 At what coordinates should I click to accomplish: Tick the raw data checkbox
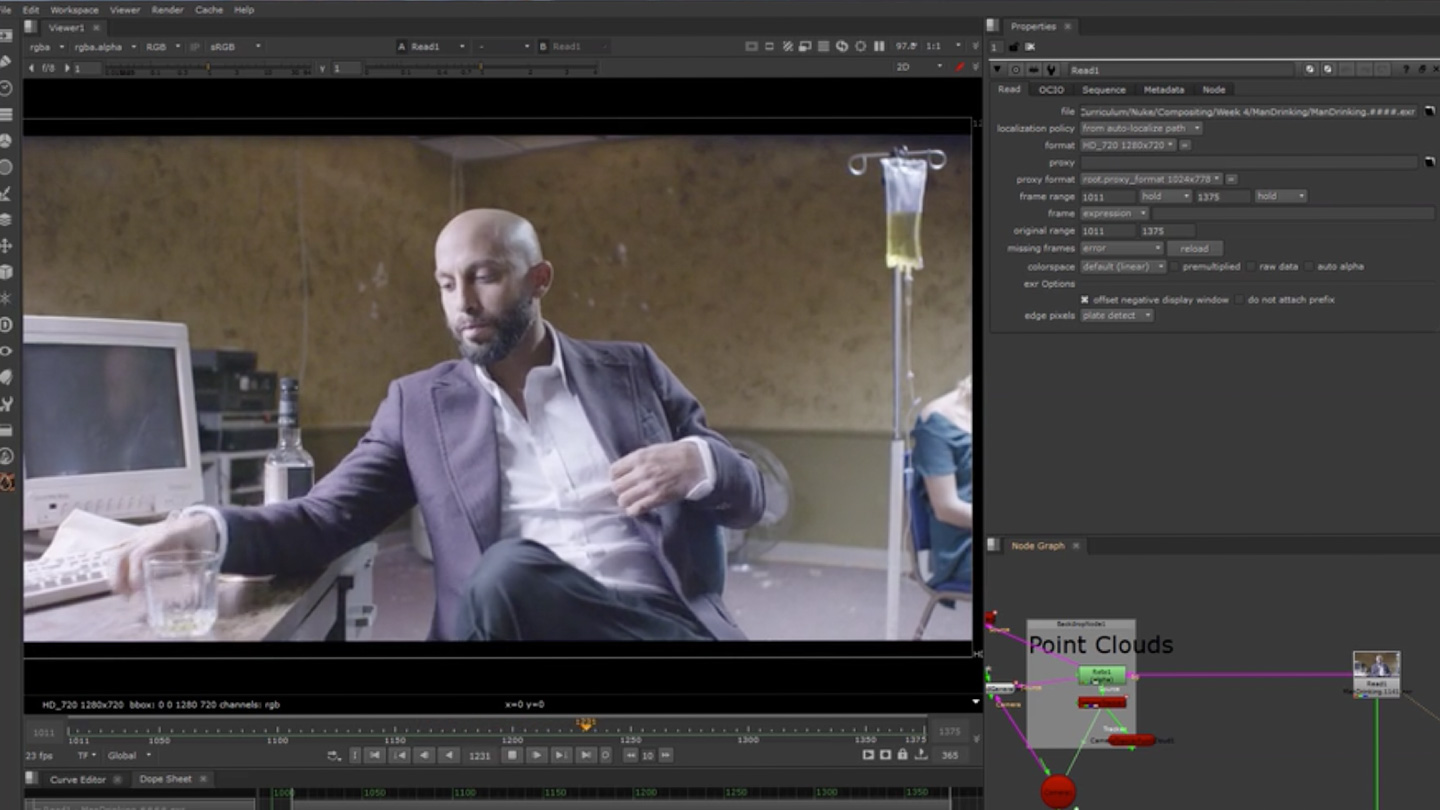[x=1251, y=267]
